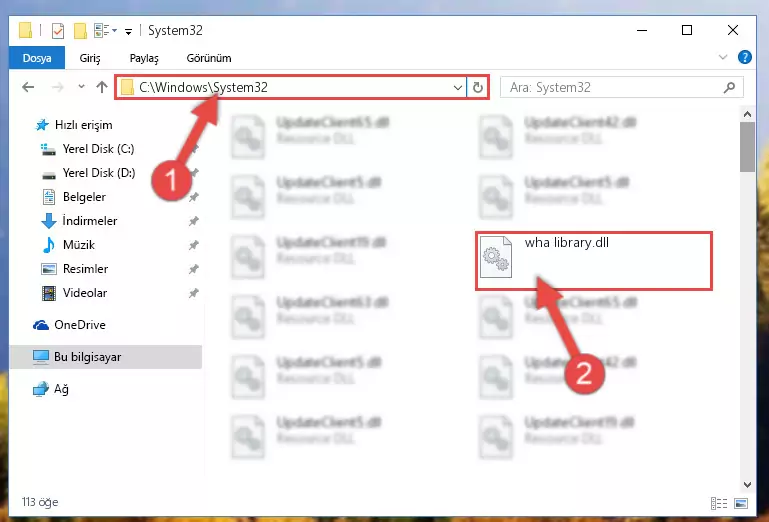This screenshot has width=769, height=522.
Task: Click the scrollbar up arrow
Action: (747, 114)
